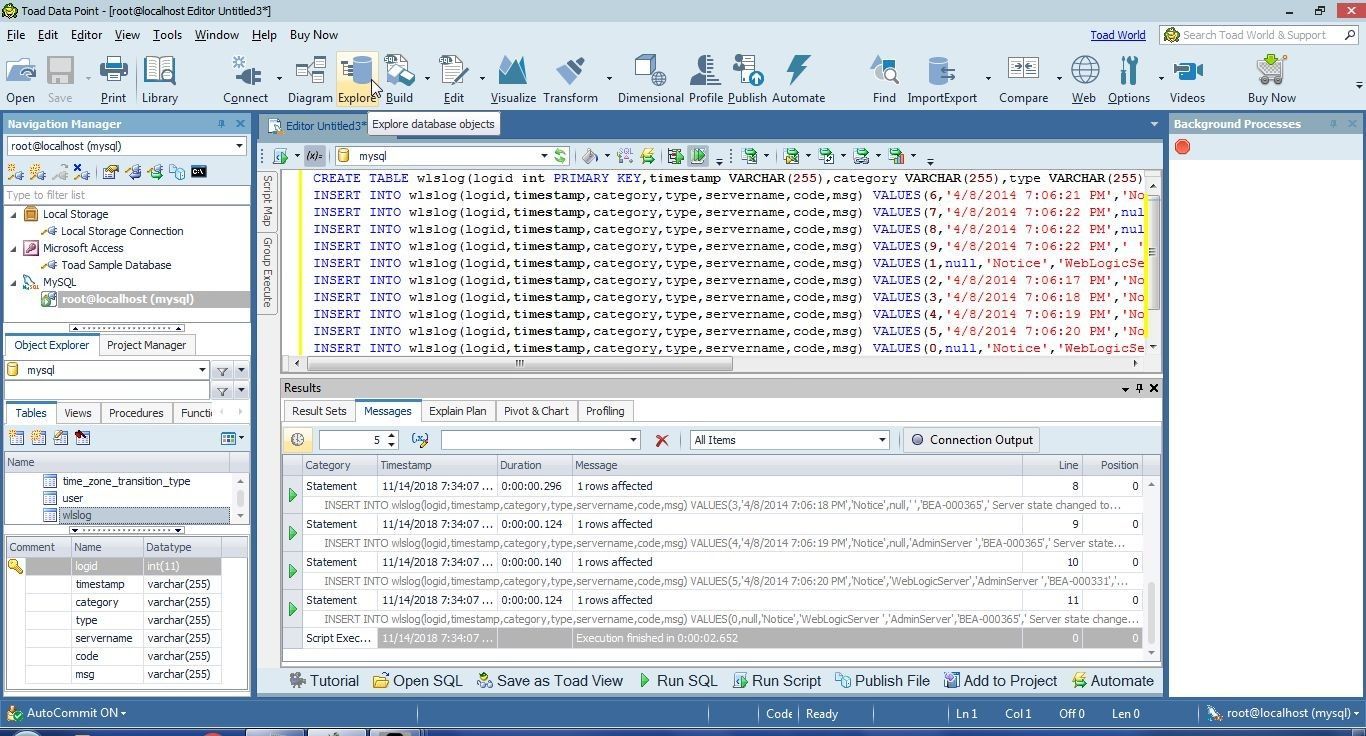
Task: Open the Compare tool
Action: tap(1023, 79)
